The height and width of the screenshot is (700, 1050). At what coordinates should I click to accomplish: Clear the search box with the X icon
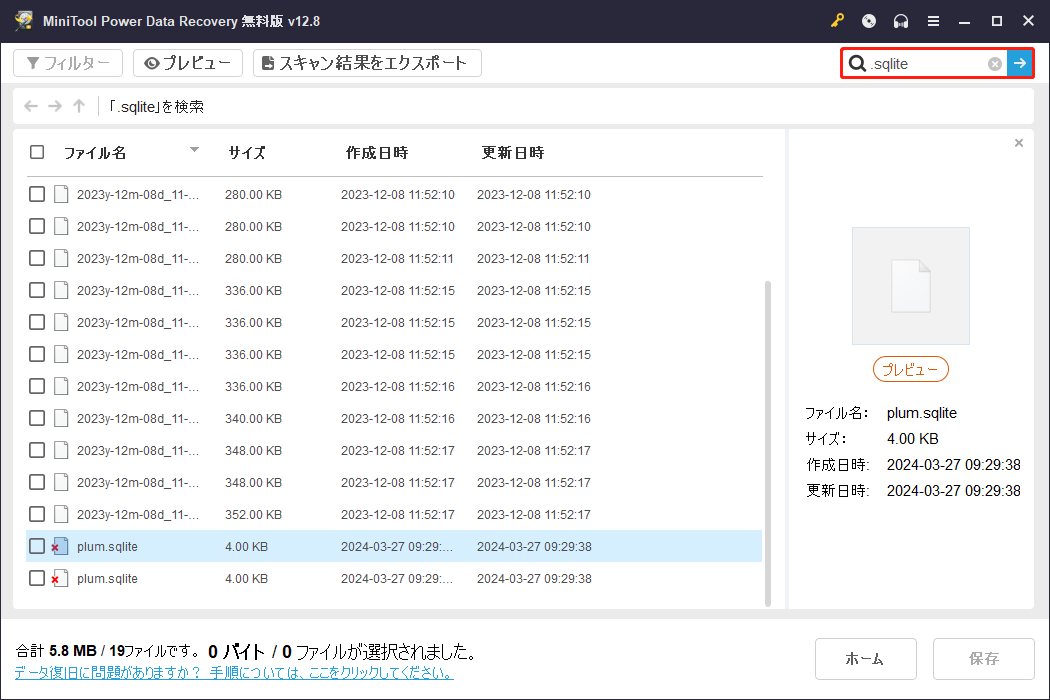point(994,63)
